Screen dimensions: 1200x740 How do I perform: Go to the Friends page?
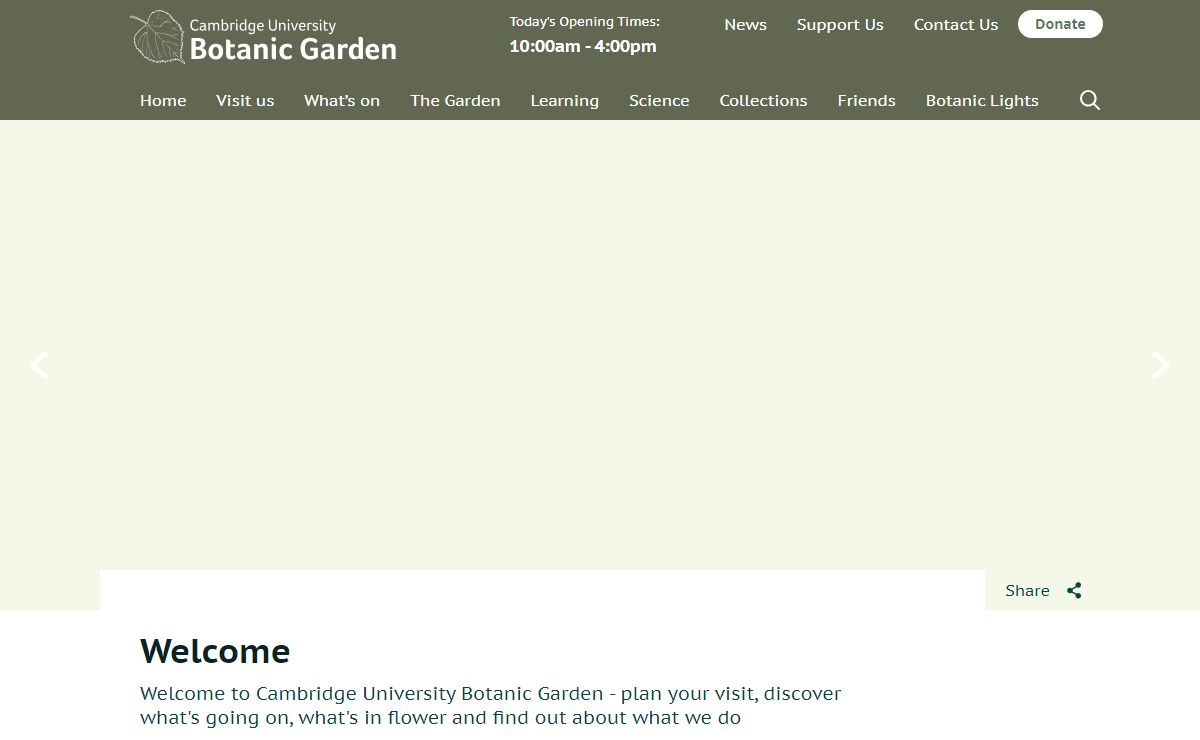[x=866, y=100]
